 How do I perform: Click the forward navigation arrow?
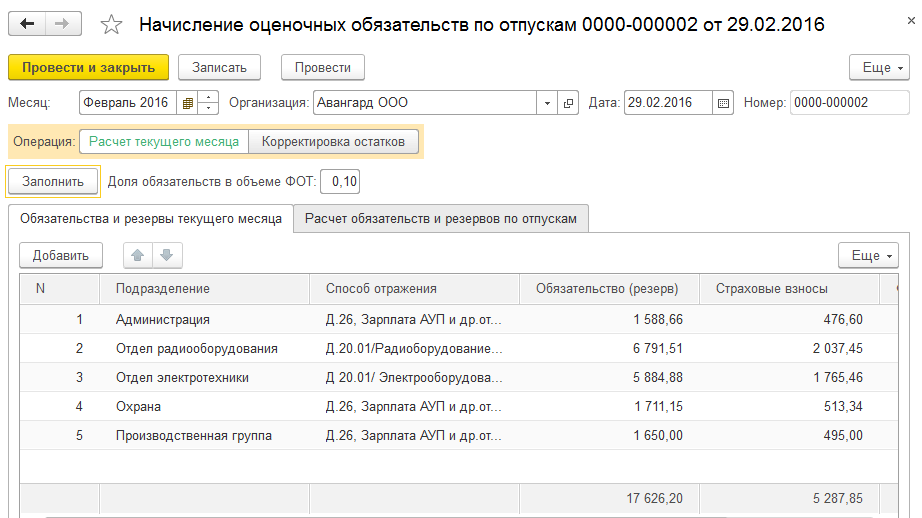pos(63,24)
